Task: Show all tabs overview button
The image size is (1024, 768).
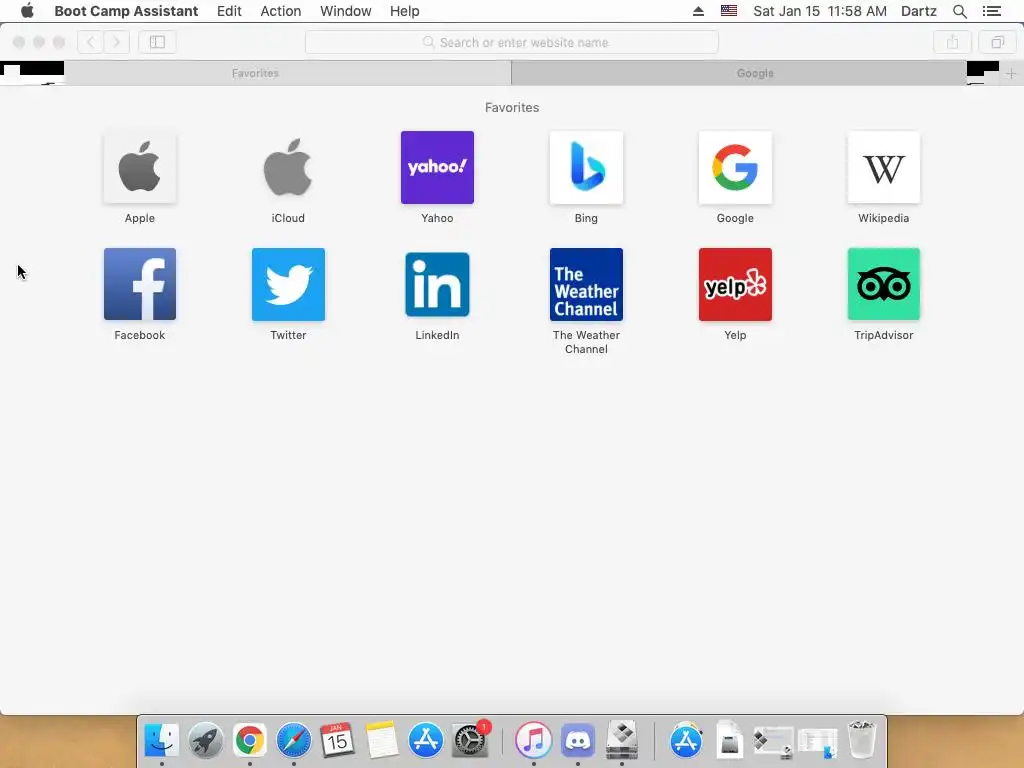Action: click(x=997, y=42)
